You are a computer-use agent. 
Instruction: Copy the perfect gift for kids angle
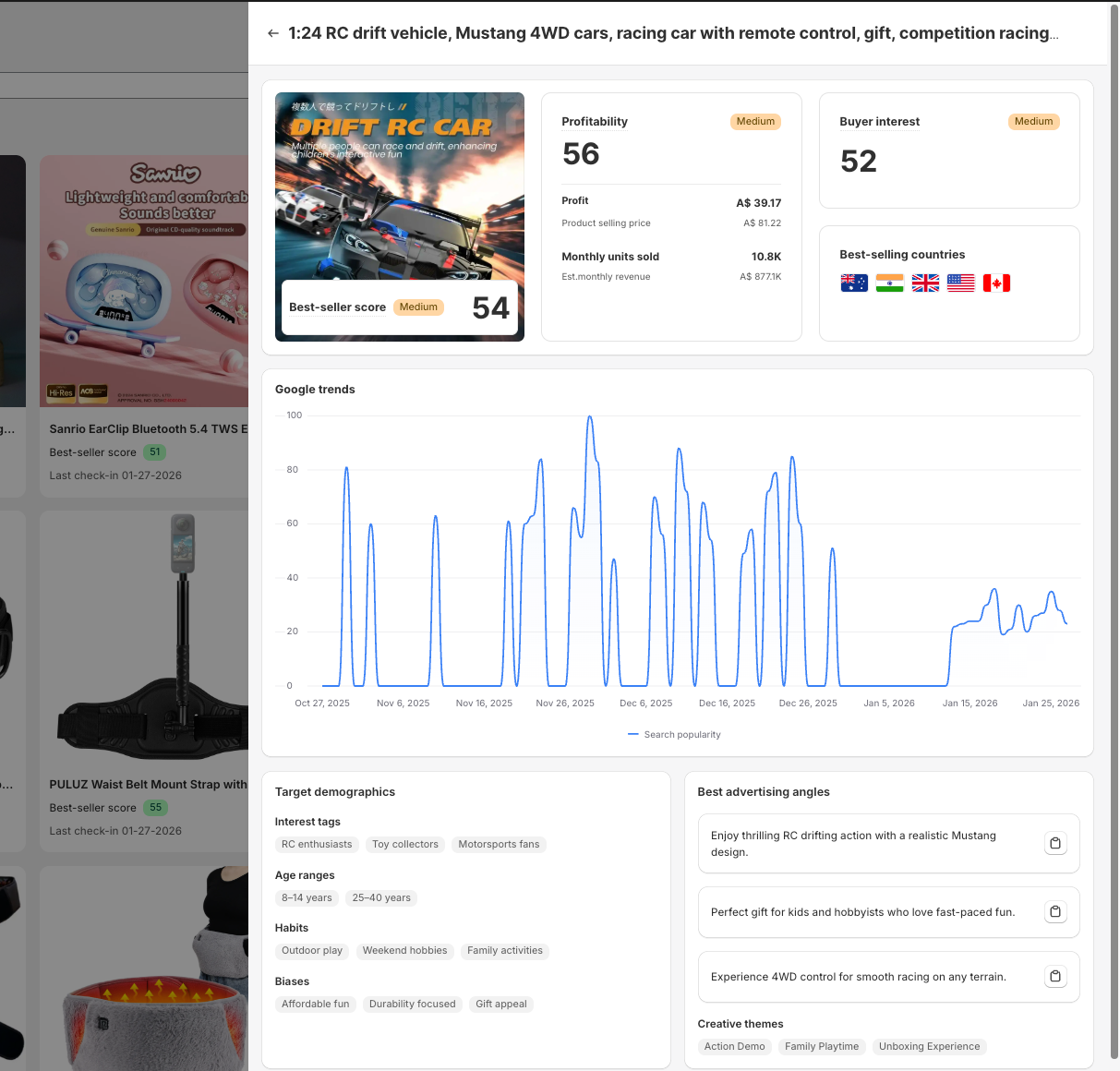click(1055, 912)
